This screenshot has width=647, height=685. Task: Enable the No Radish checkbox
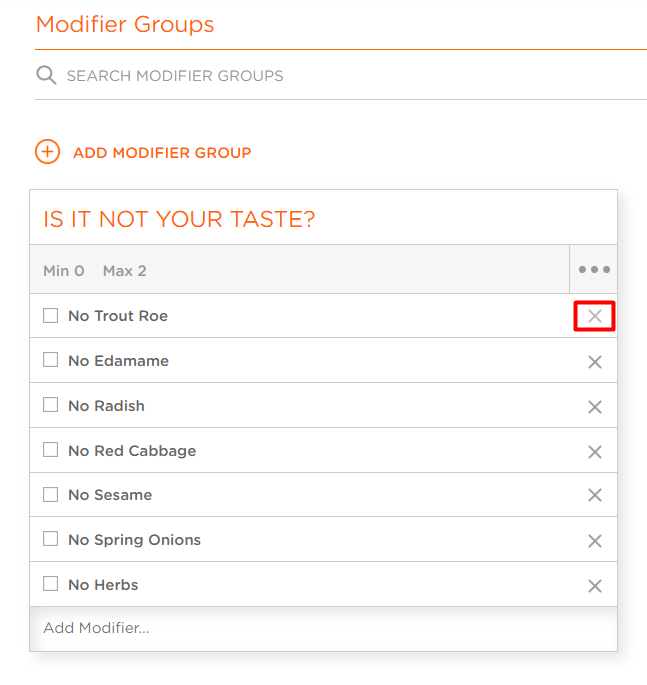click(51, 405)
